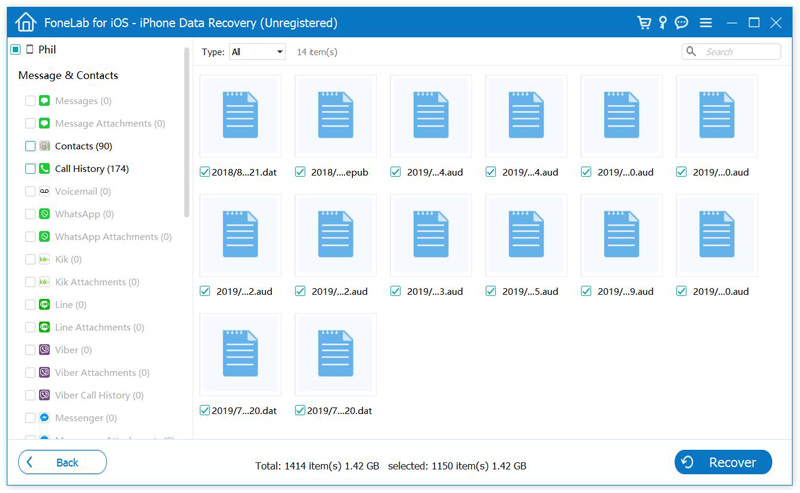This screenshot has height=493, width=800.
Task: Click the 2019/...5.aud file name
Action: tap(530, 291)
